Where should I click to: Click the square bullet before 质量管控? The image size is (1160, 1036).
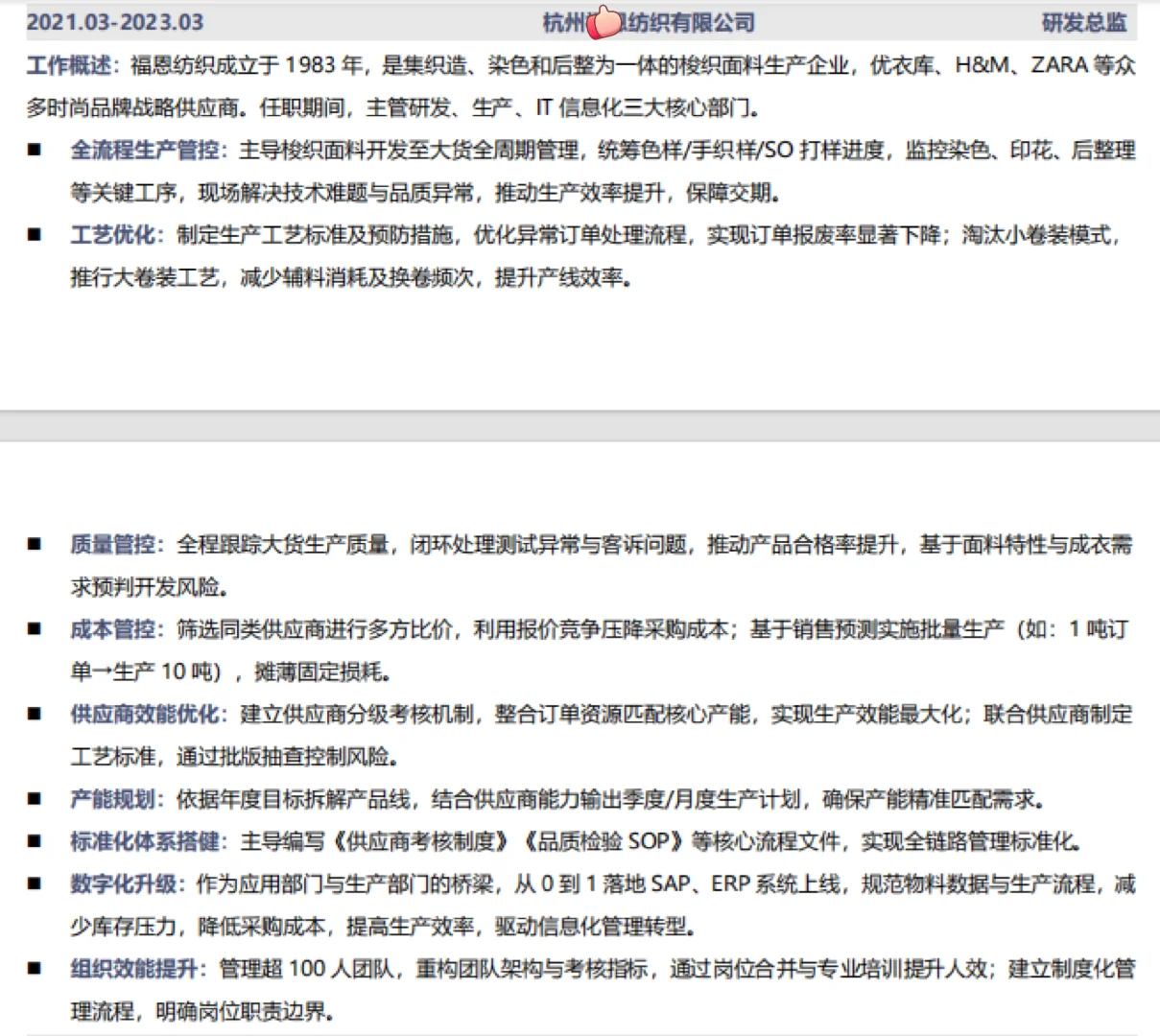35,545
